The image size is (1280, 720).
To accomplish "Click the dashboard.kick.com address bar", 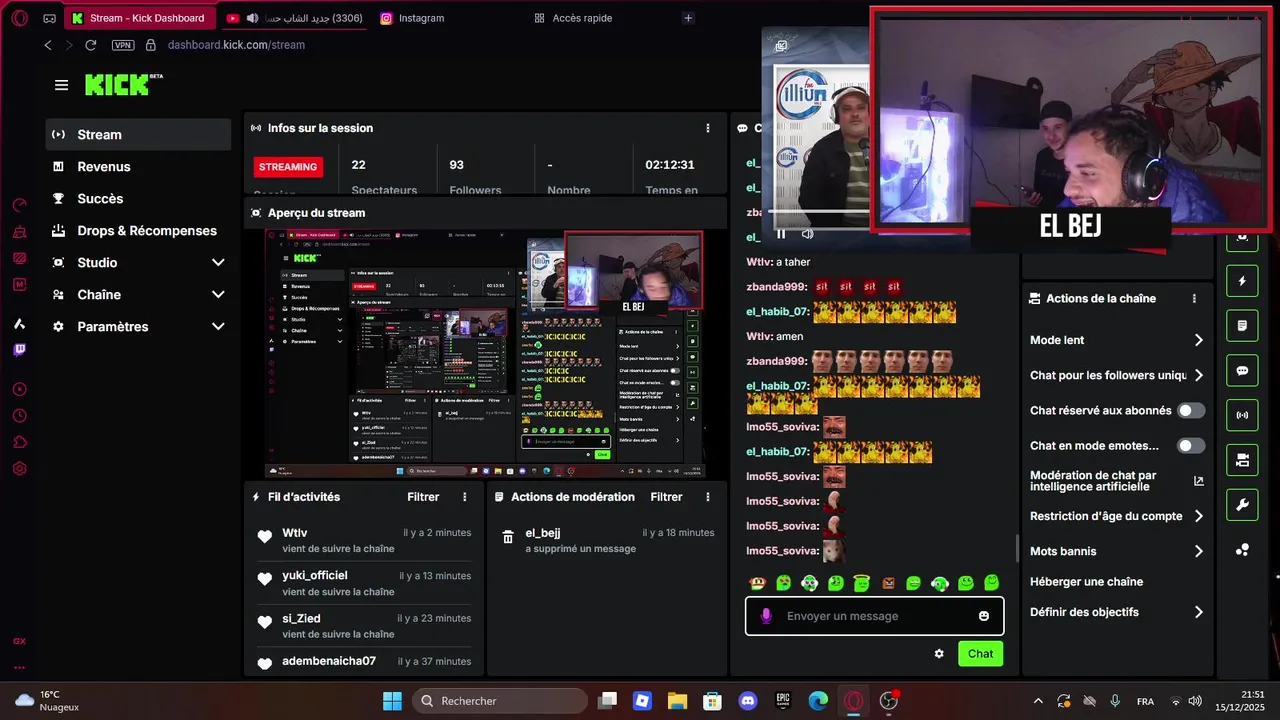I will click(x=236, y=45).
